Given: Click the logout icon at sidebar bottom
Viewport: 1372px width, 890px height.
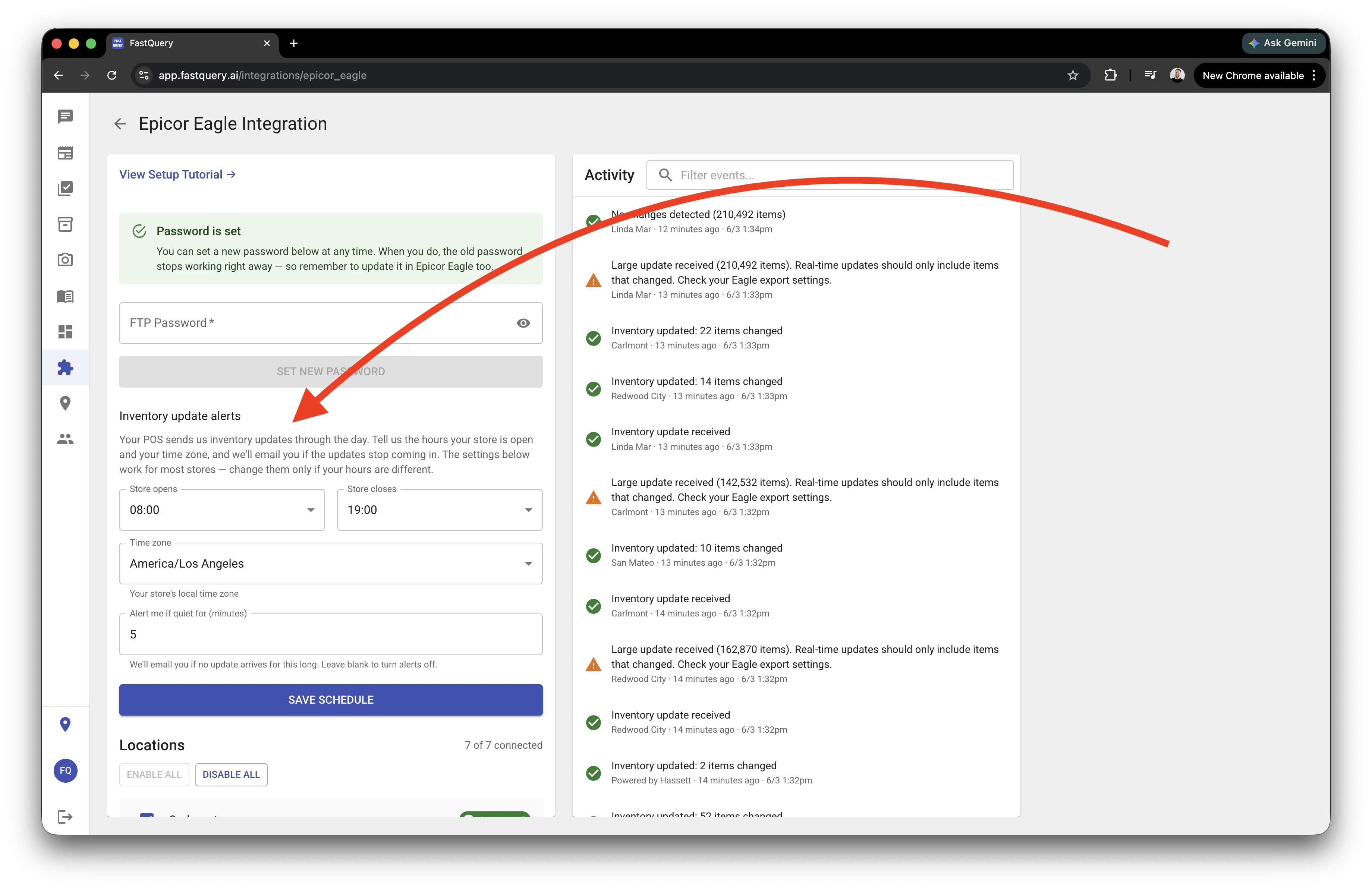Looking at the screenshot, I should 65,817.
